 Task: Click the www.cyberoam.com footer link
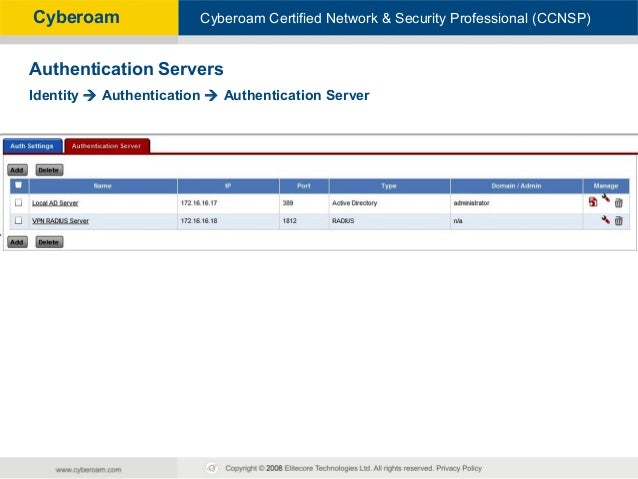pos(88,469)
